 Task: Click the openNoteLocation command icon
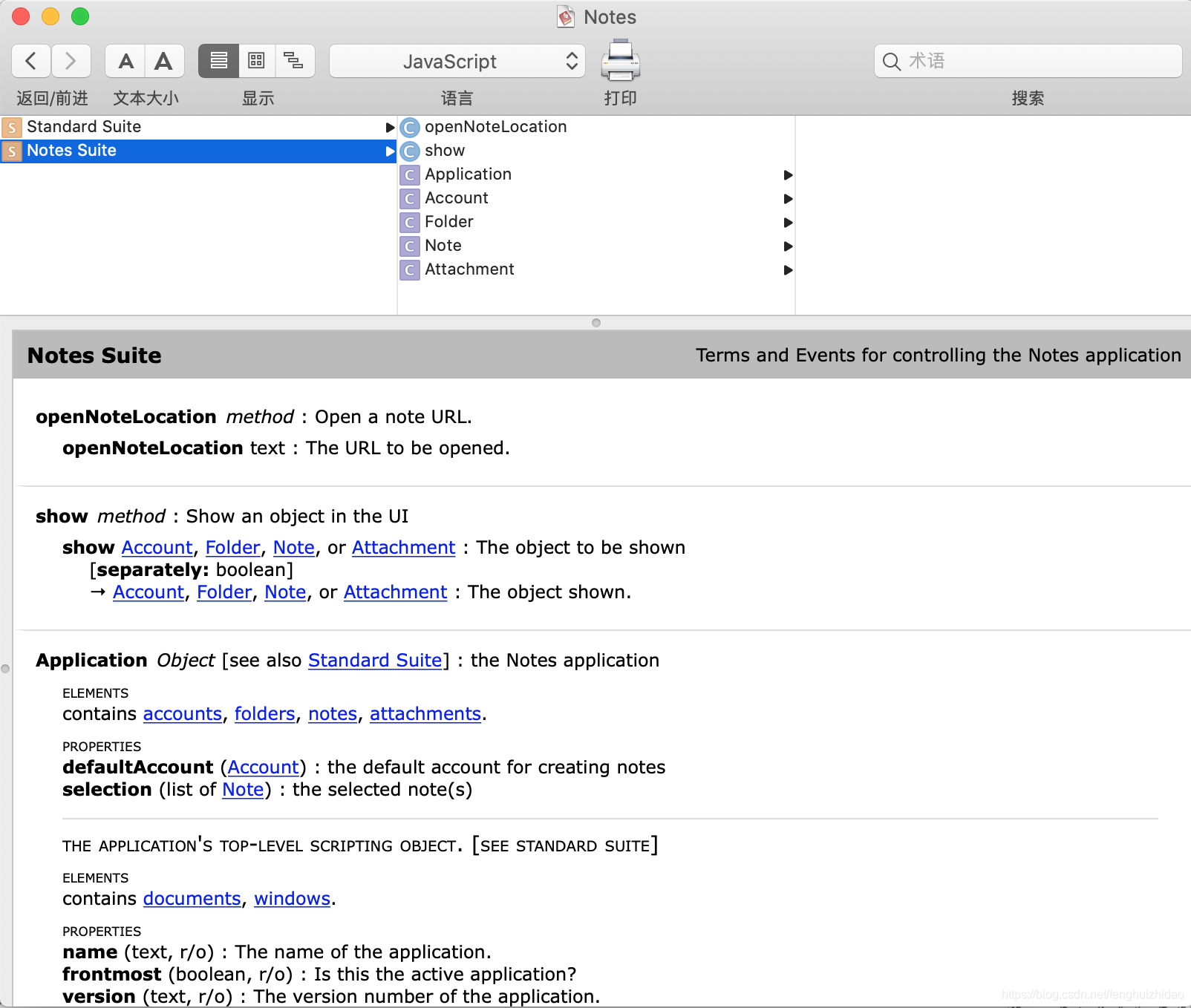pyautogui.click(x=410, y=128)
